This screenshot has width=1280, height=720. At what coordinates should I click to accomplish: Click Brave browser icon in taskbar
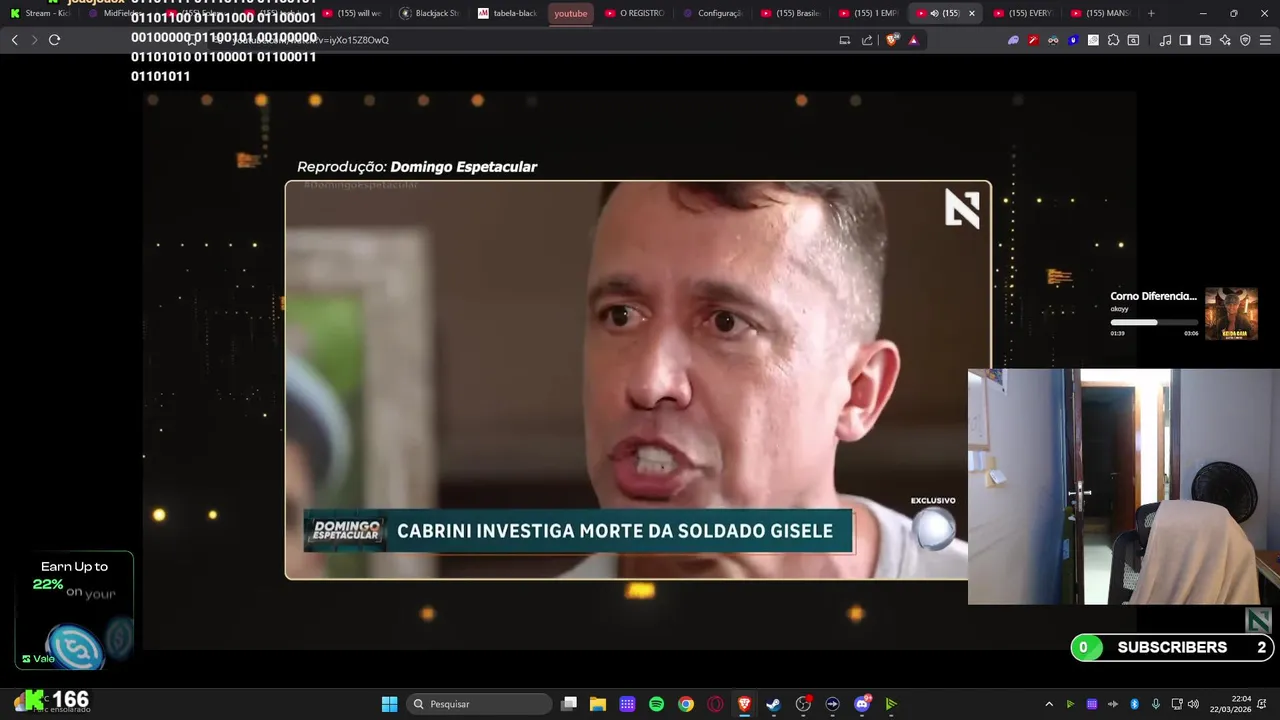(x=744, y=704)
